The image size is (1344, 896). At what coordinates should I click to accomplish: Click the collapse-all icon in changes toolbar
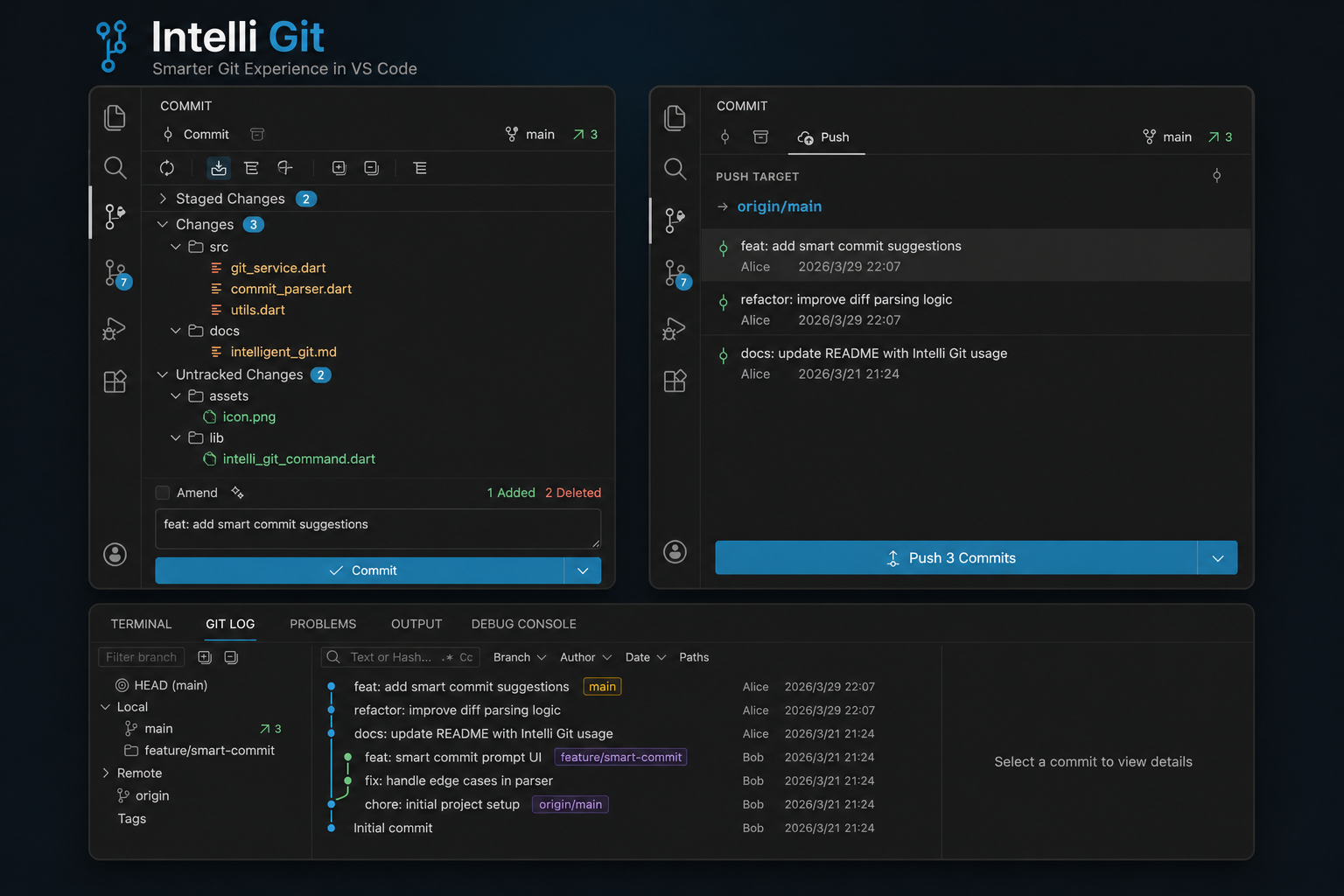pyautogui.click(x=372, y=168)
